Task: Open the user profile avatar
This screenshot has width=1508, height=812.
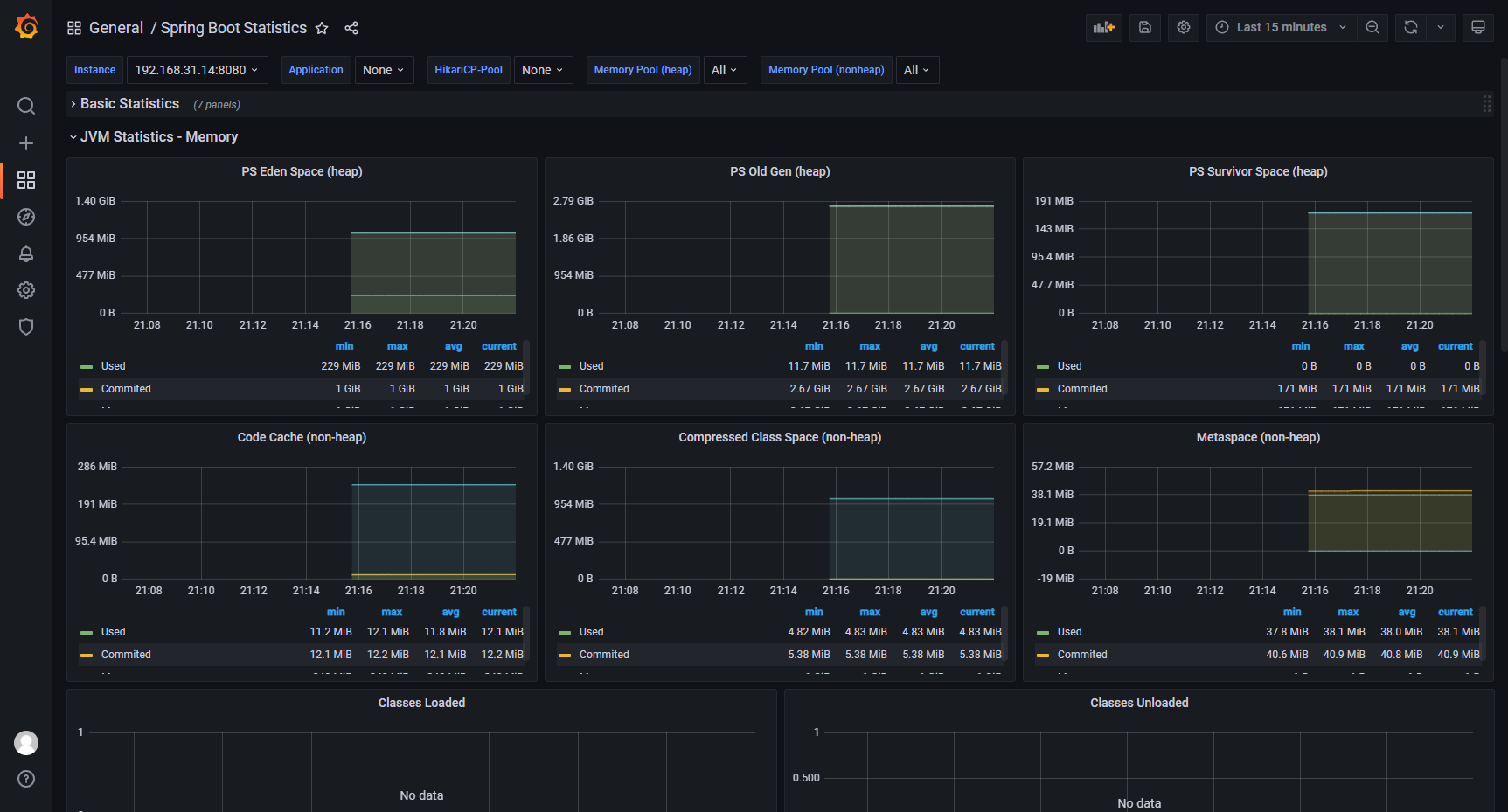Action: (26, 743)
